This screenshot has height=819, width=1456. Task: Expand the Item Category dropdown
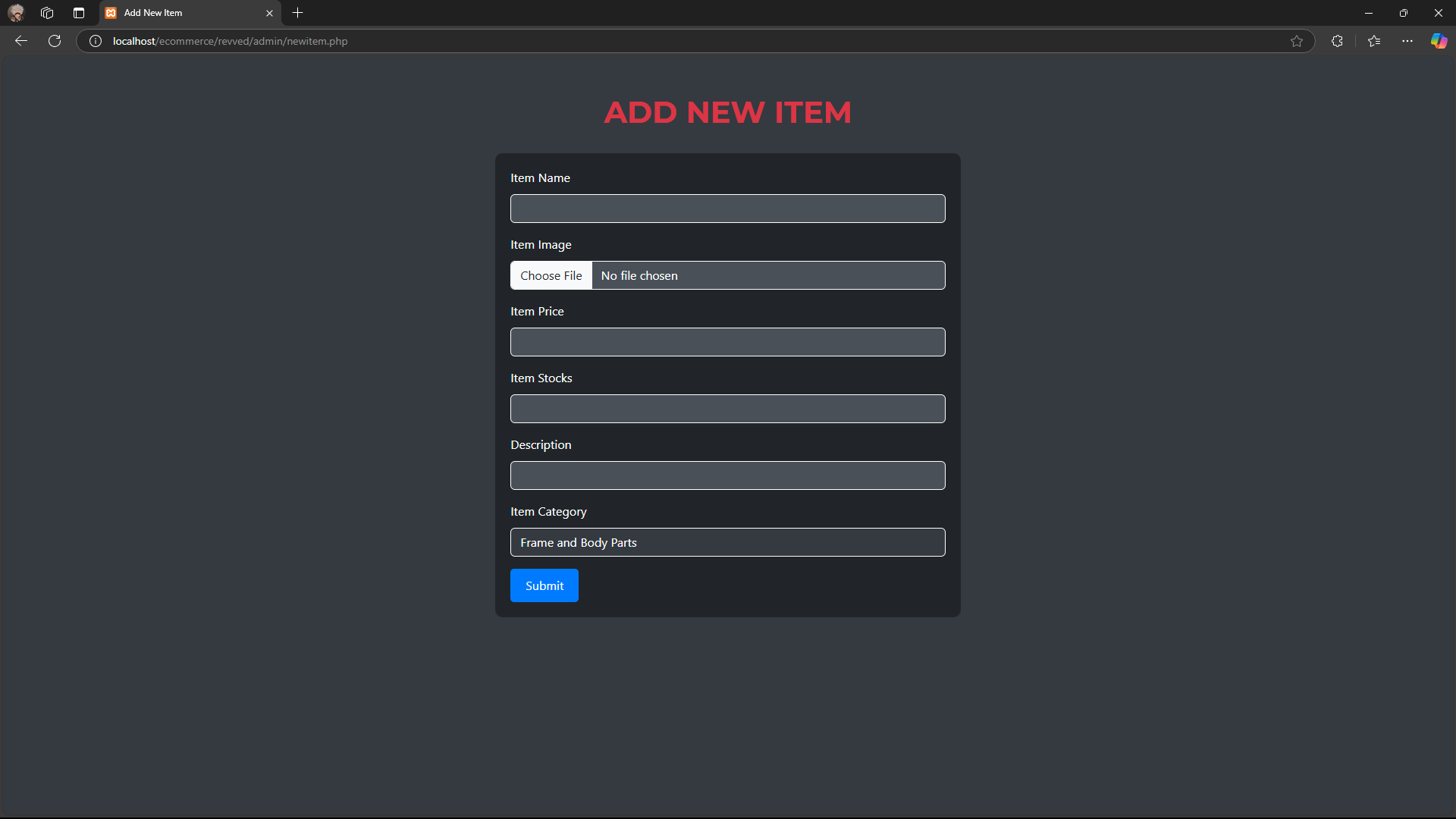[x=728, y=542]
